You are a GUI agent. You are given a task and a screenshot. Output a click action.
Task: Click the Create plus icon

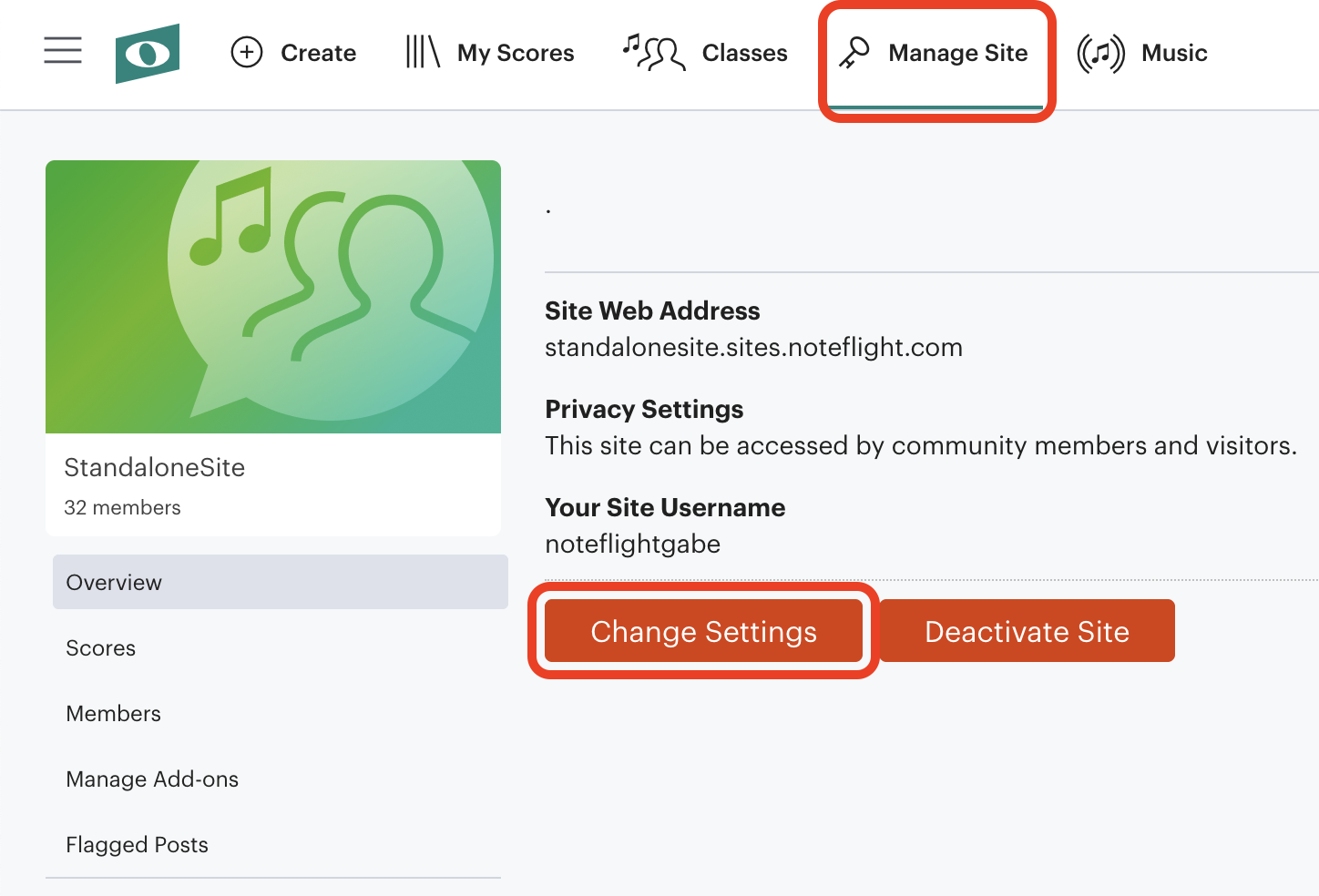coord(247,53)
